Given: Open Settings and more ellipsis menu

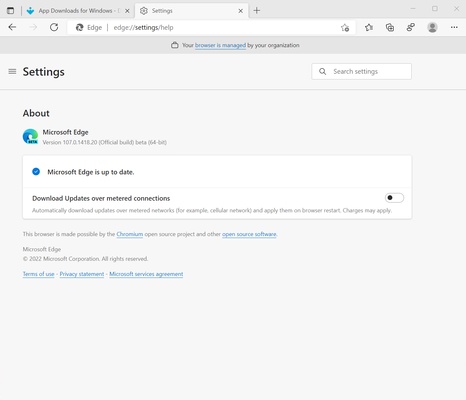Looking at the screenshot, I should [x=454, y=27].
